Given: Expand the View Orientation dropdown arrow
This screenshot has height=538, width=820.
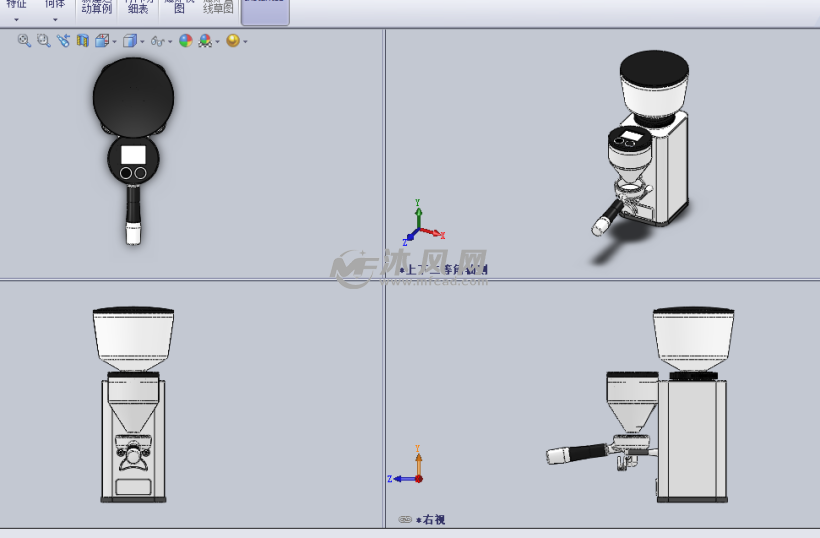Looking at the screenshot, I should pos(114,42).
